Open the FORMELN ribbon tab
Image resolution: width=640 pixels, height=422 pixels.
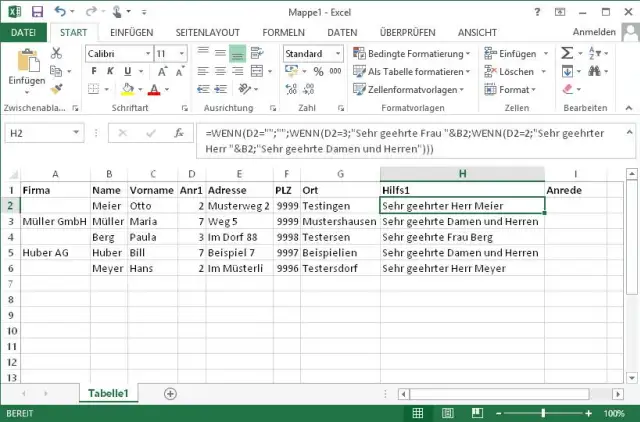283,32
